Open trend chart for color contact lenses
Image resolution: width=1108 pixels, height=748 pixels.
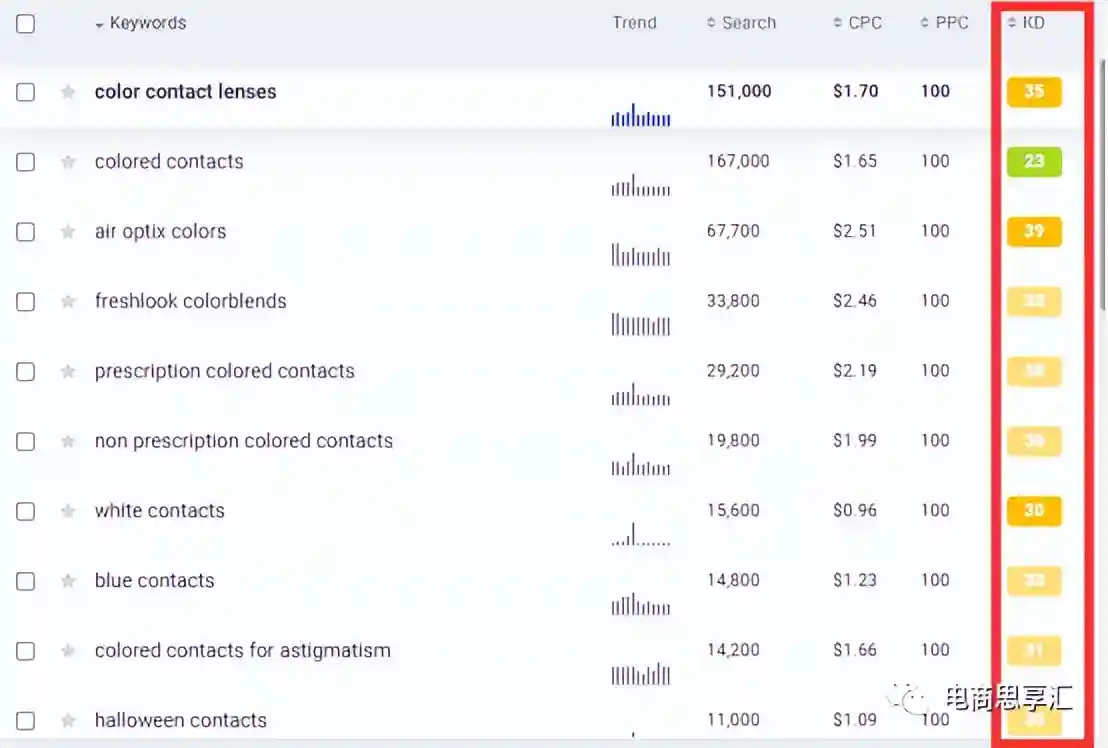tap(640, 116)
